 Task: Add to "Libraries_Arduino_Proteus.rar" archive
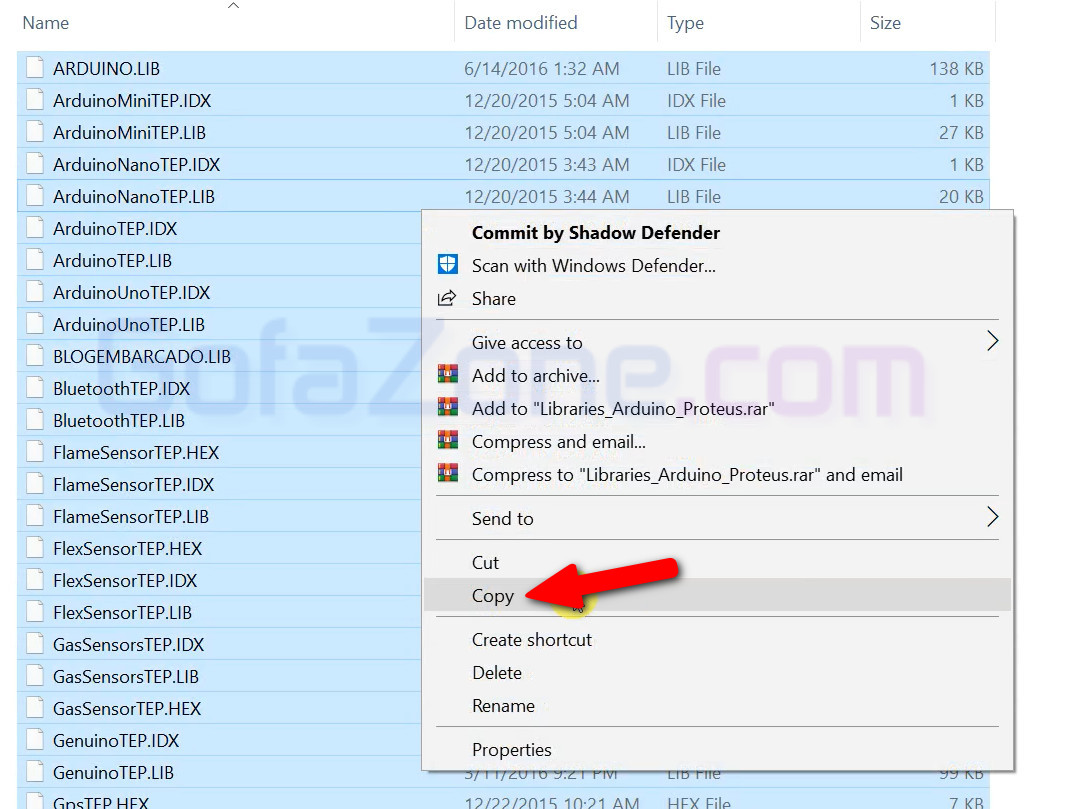pos(622,409)
